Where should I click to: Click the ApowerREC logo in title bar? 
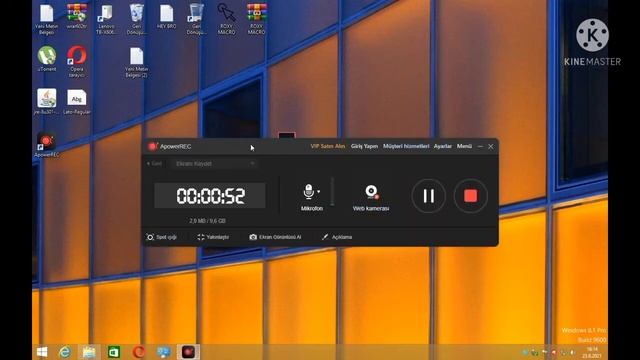pos(153,146)
